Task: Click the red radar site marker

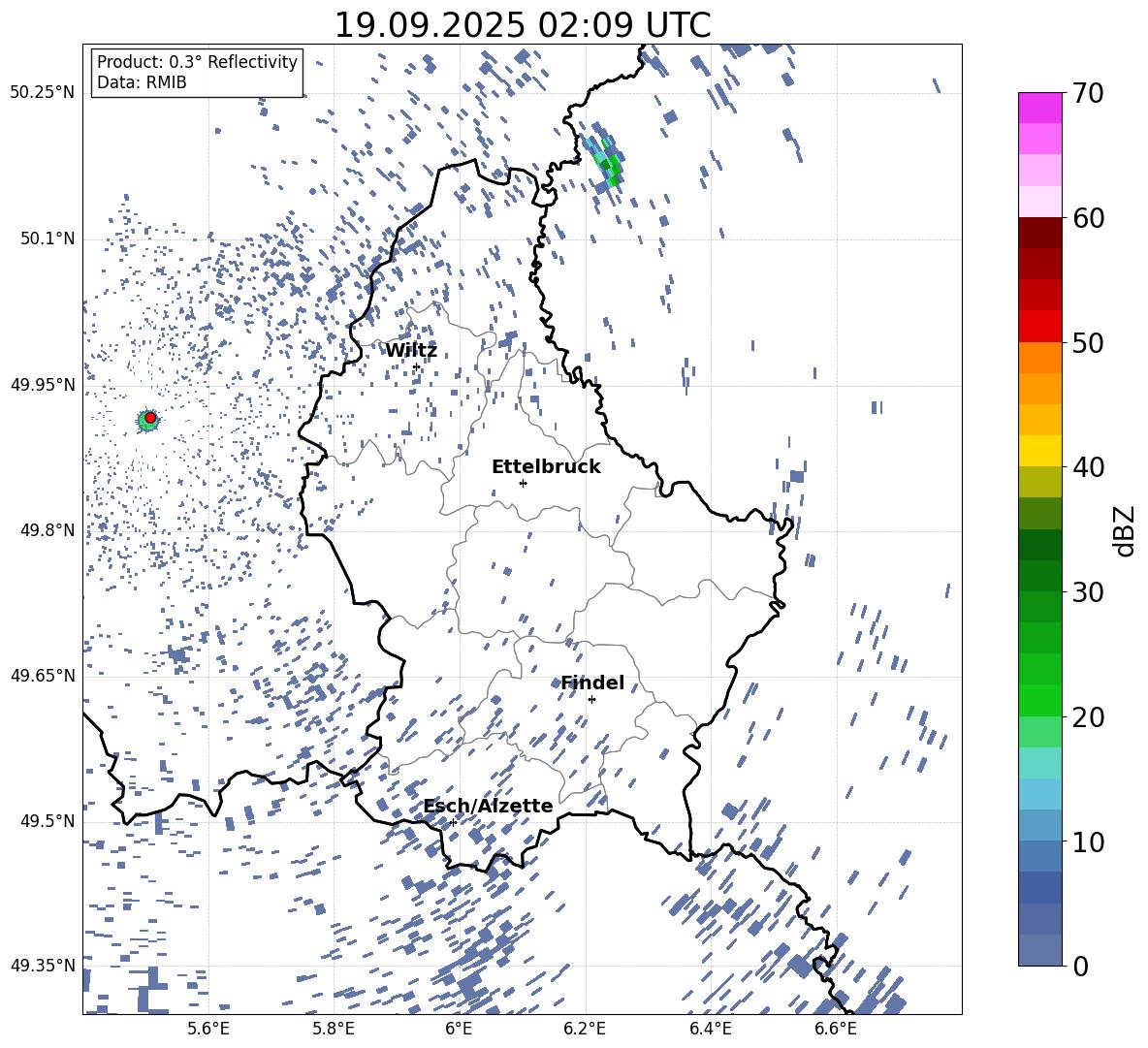Action: pyautogui.click(x=150, y=418)
